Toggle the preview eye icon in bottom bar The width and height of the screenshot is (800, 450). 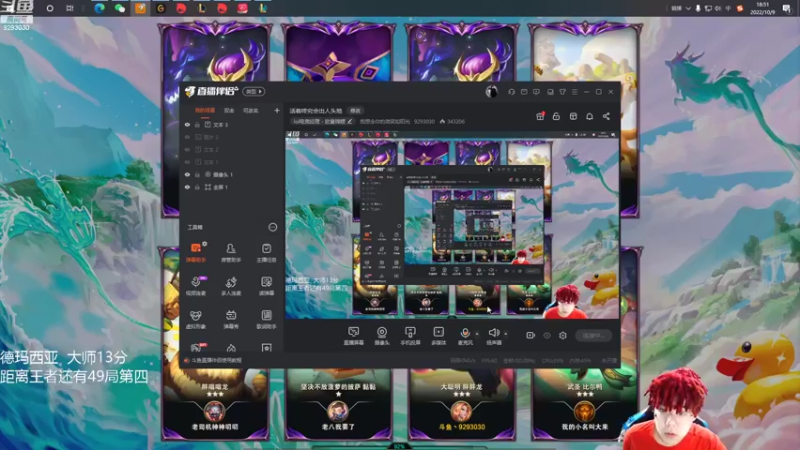547,335
